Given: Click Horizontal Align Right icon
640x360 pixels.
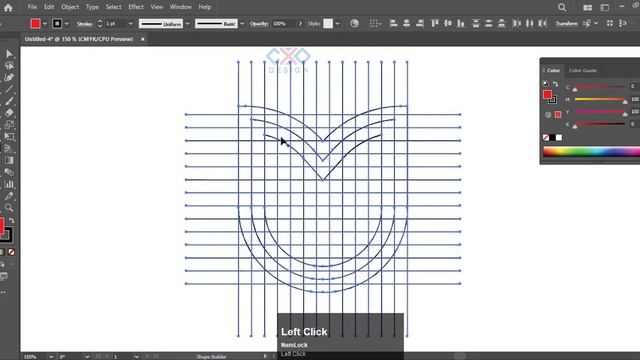Looking at the screenshot, I should coord(420,24).
